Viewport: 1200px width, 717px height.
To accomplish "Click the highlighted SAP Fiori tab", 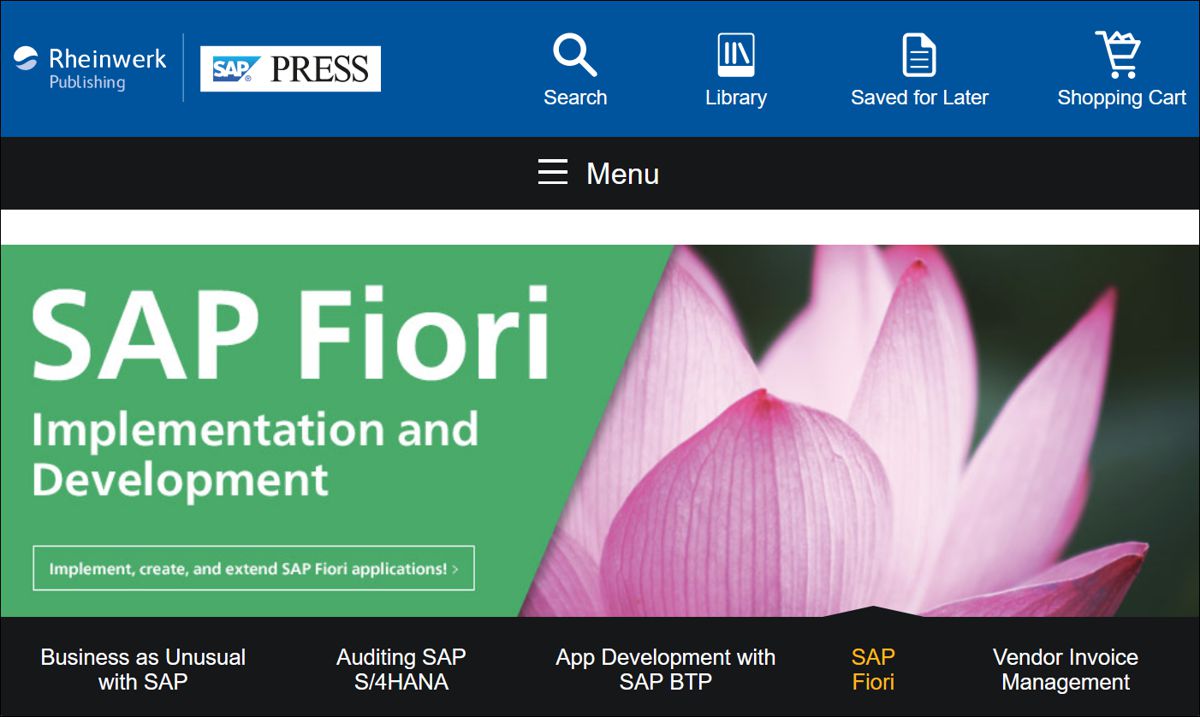I will pyautogui.click(x=873, y=670).
